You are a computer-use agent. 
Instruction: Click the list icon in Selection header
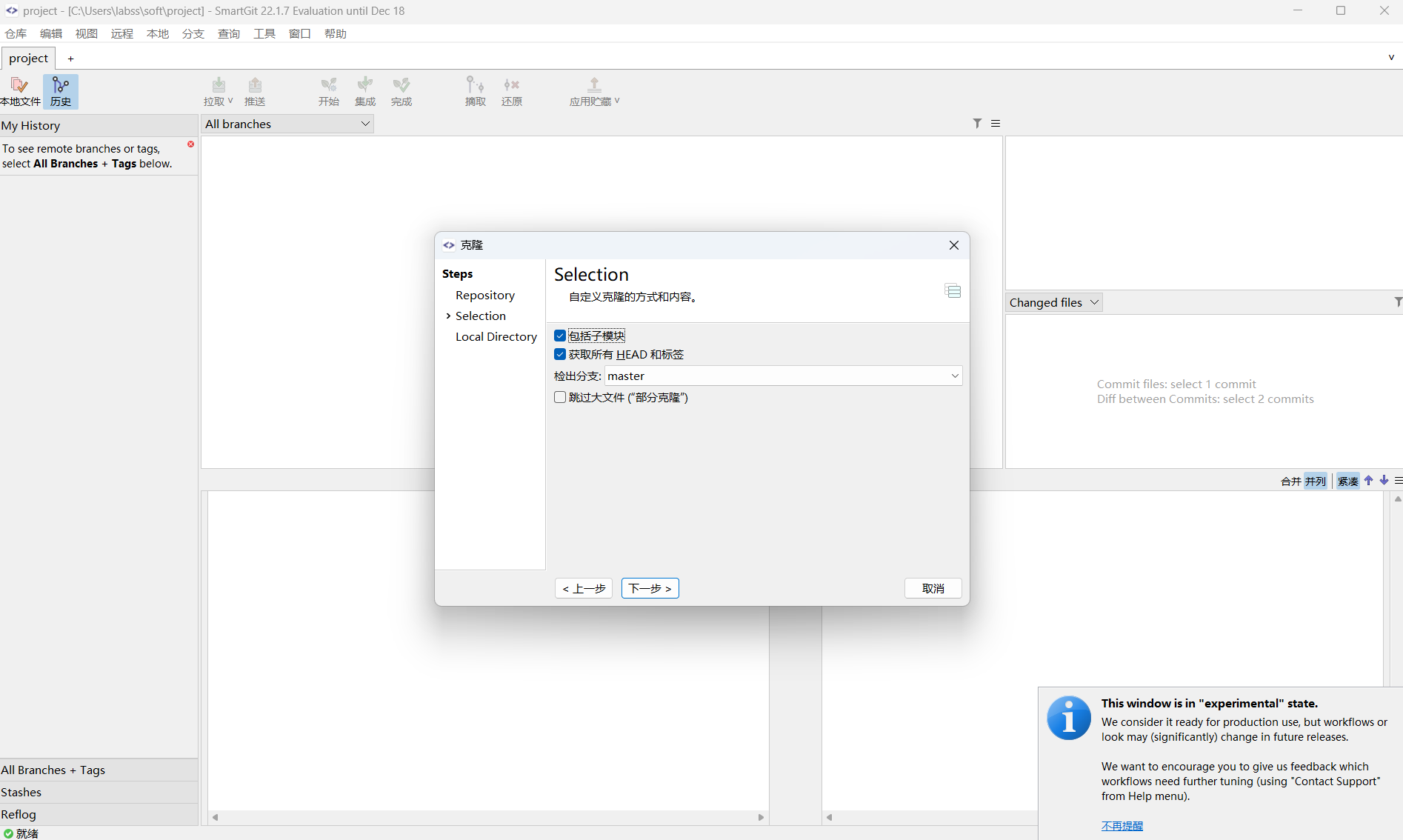953,291
